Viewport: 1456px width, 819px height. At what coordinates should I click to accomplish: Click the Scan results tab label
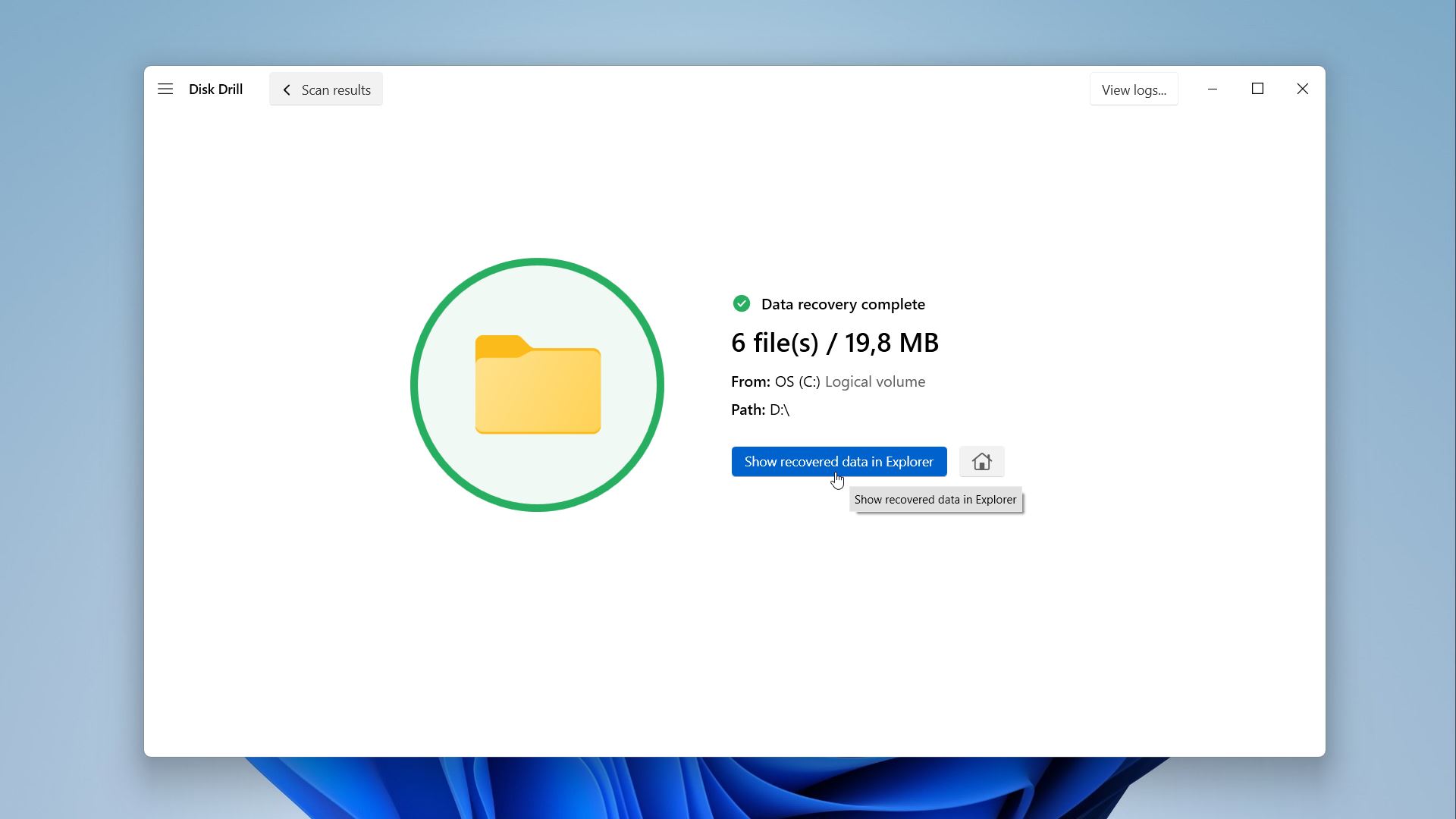(x=335, y=89)
